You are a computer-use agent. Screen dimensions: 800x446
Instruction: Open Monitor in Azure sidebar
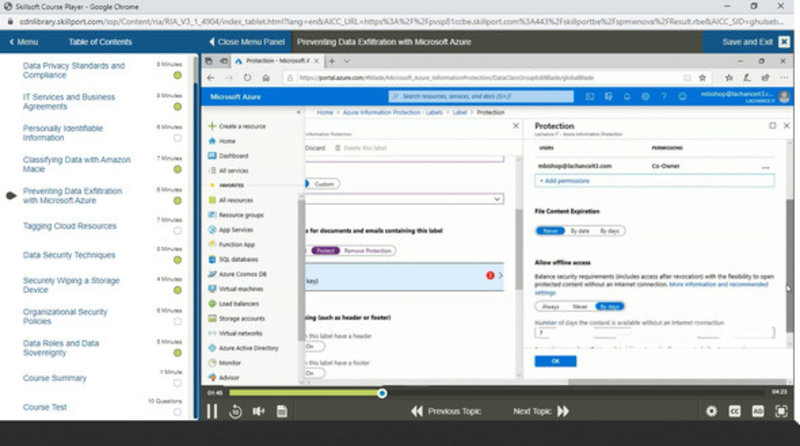[224, 363]
